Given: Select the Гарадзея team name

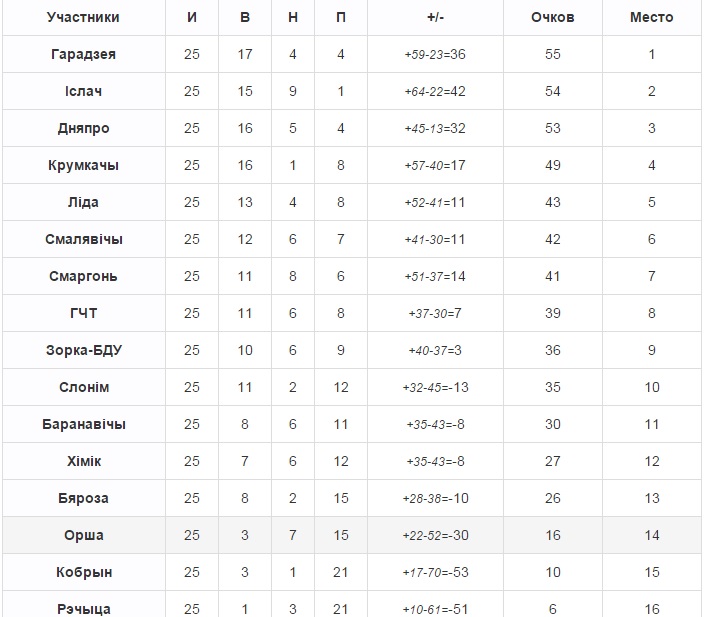Looking at the screenshot, I should tap(83, 54).
